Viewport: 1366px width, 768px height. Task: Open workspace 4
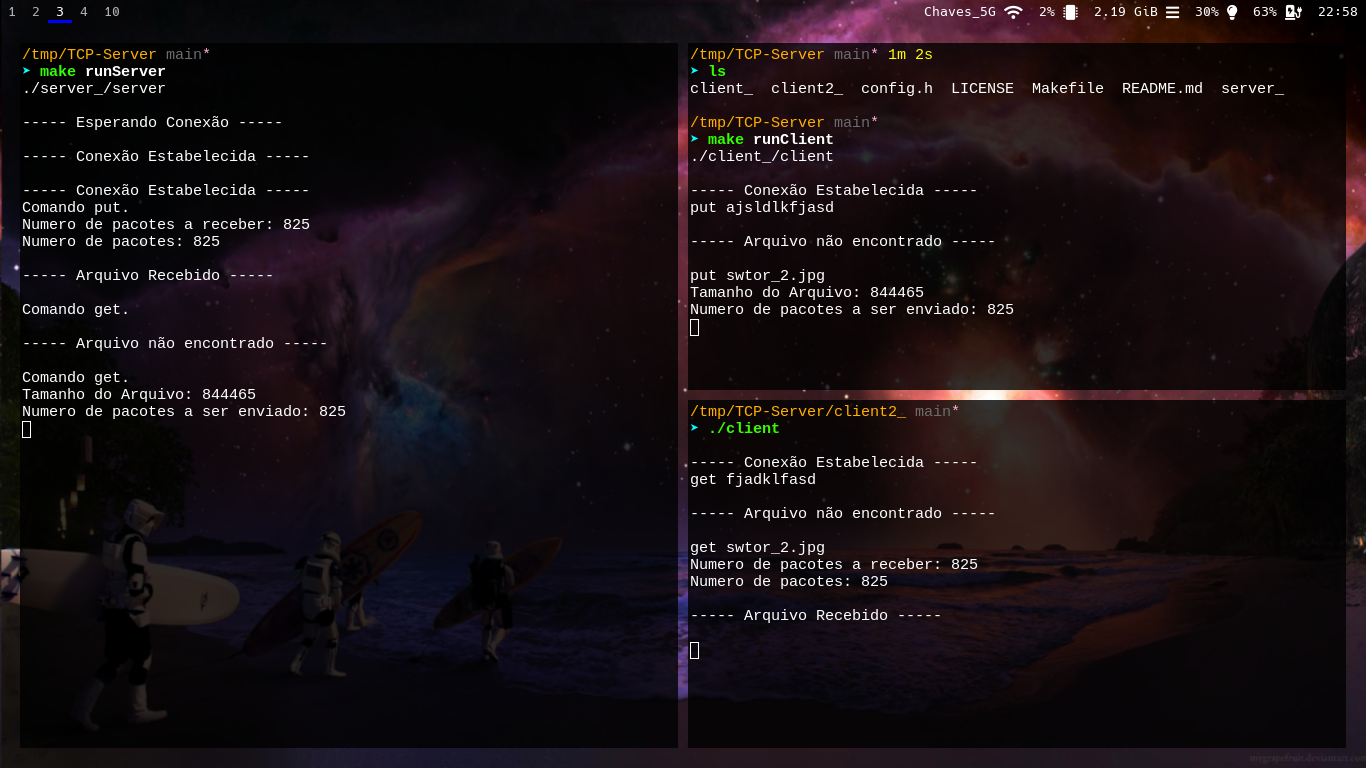click(84, 12)
